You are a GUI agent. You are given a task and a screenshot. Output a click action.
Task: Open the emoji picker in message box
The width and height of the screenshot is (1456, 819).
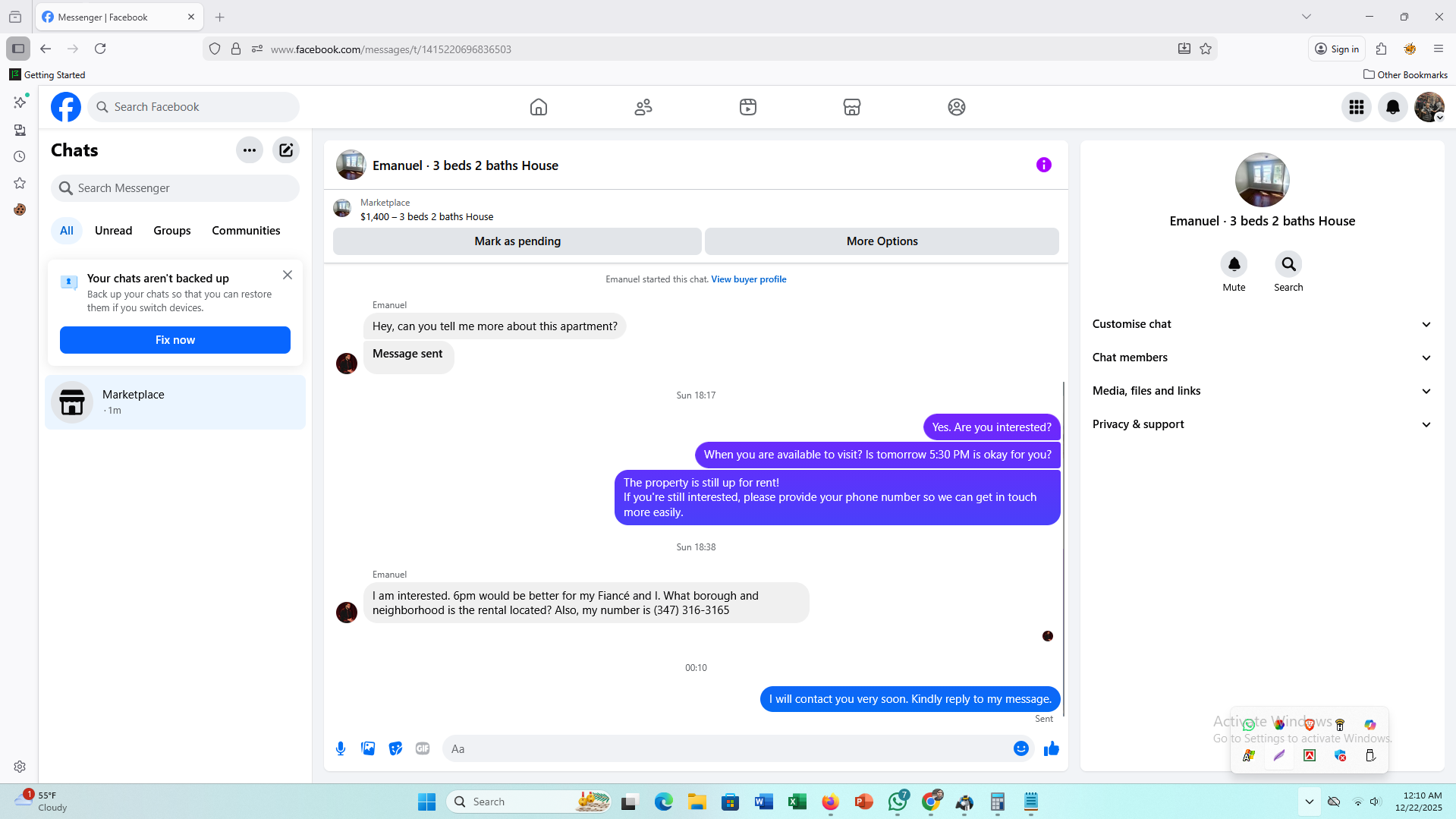pyautogui.click(x=1021, y=748)
